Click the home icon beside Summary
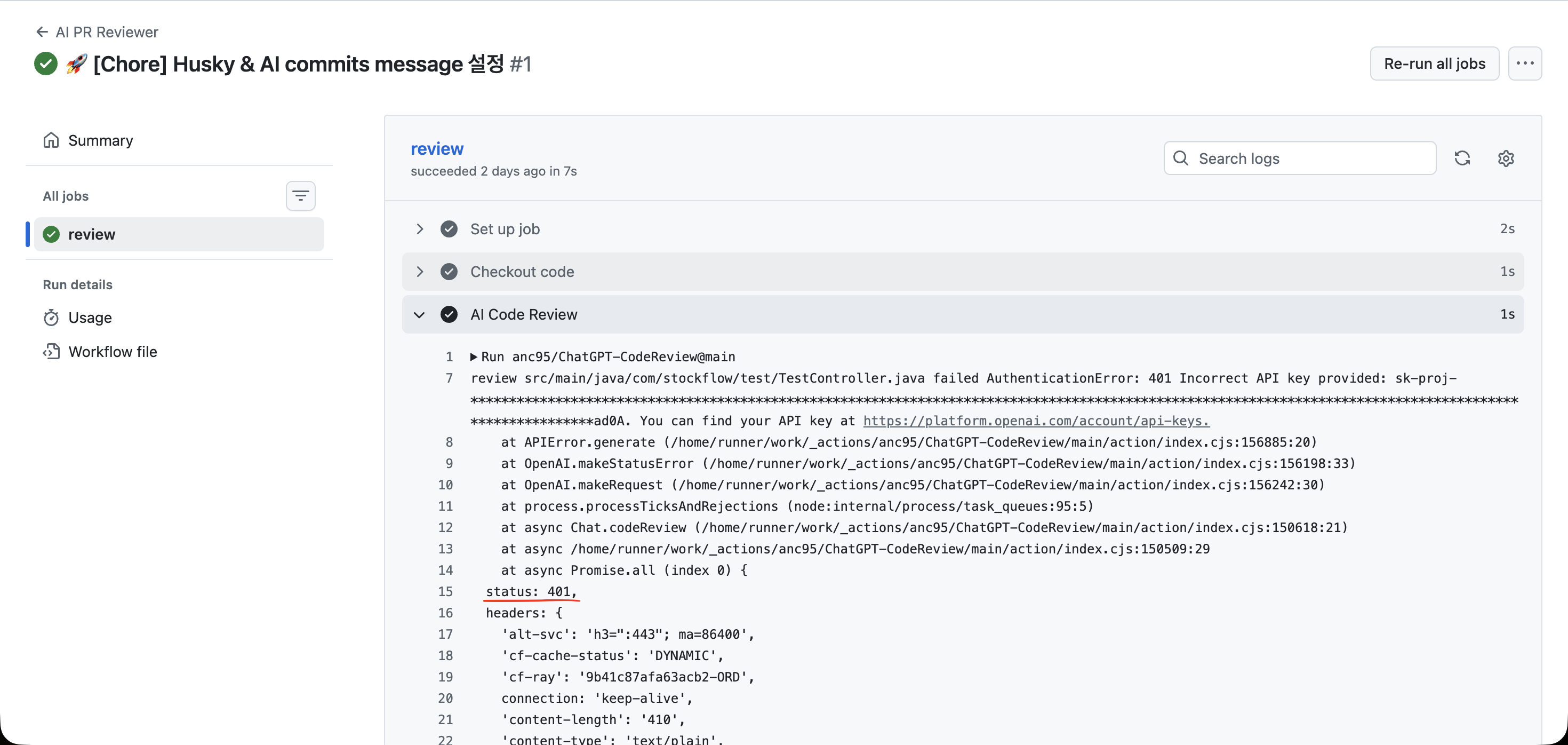The height and width of the screenshot is (745, 1568). tap(51, 140)
